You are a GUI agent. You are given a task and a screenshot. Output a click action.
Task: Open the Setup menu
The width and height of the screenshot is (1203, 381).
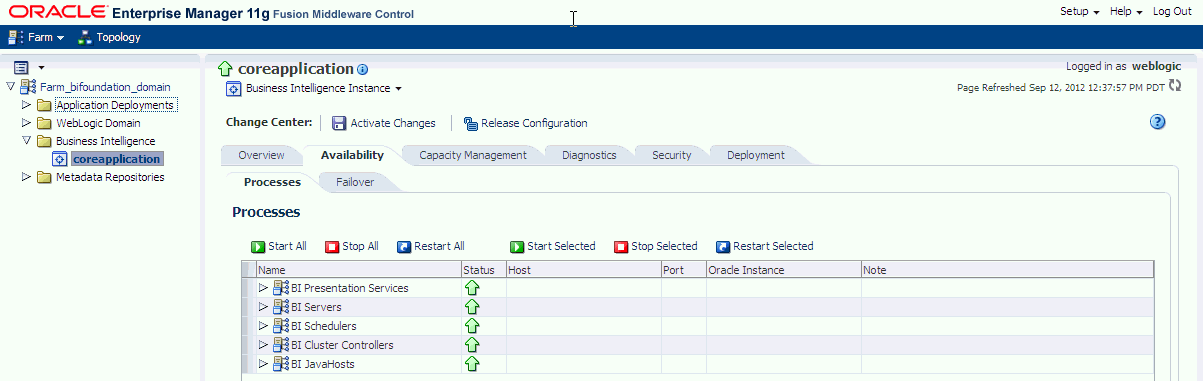point(1079,11)
